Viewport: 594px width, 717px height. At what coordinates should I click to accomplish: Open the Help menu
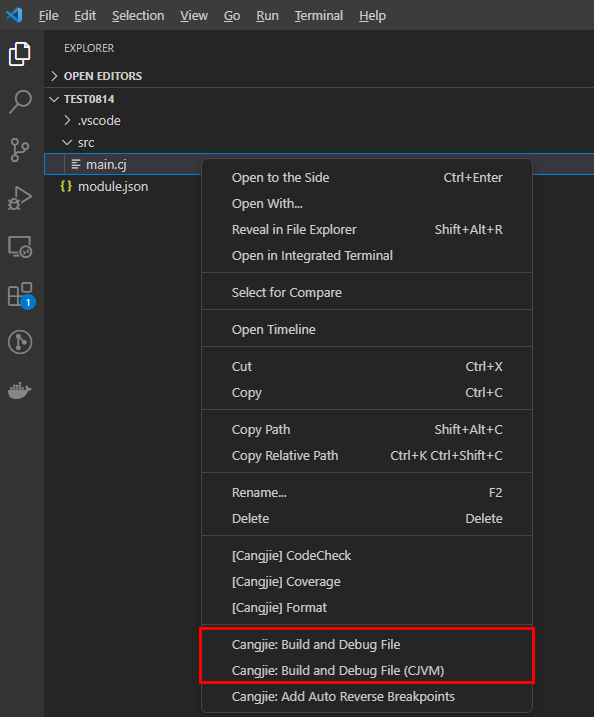(x=372, y=16)
